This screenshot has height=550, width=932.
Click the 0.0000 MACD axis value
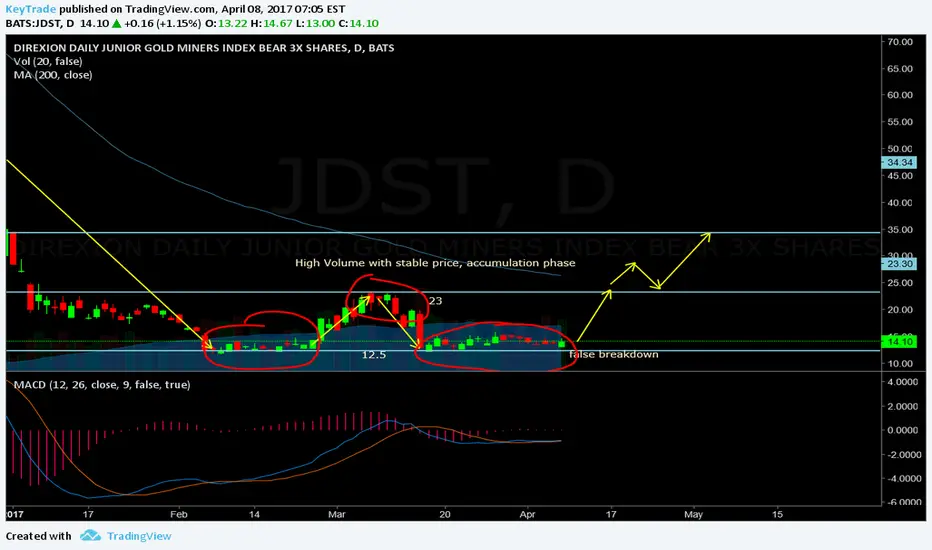(x=902, y=430)
